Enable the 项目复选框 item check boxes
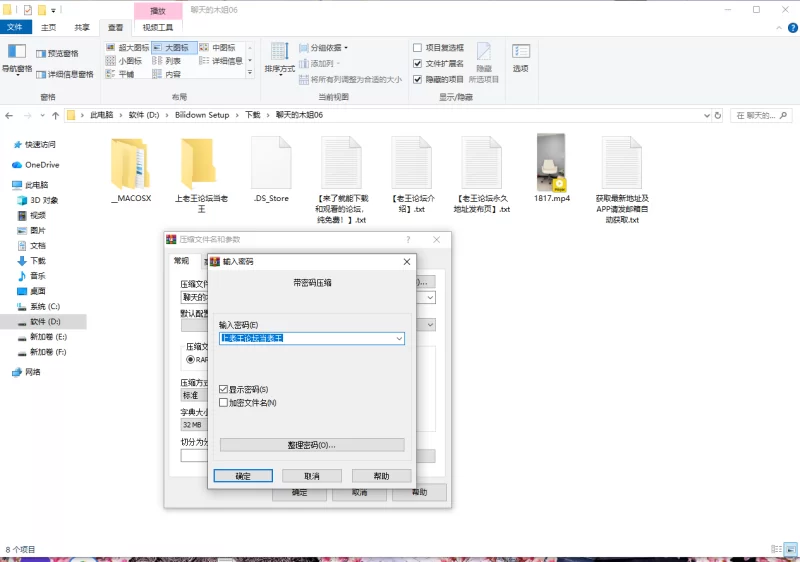 click(417, 47)
